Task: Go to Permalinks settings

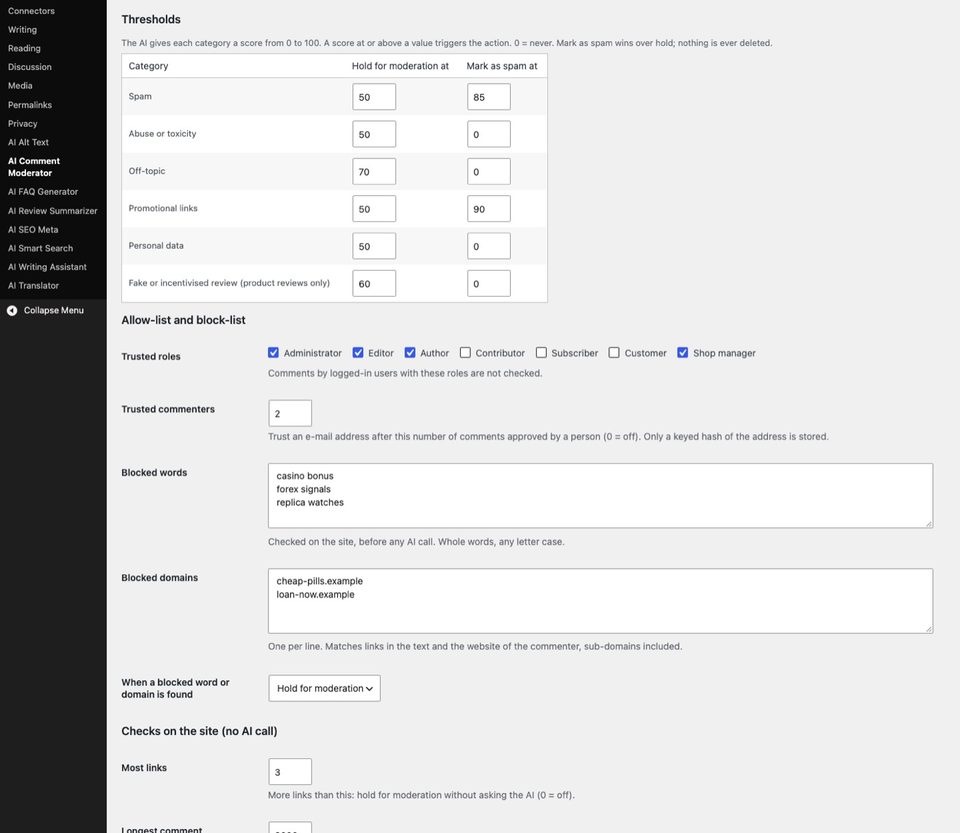Action: [x=30, y=105]
